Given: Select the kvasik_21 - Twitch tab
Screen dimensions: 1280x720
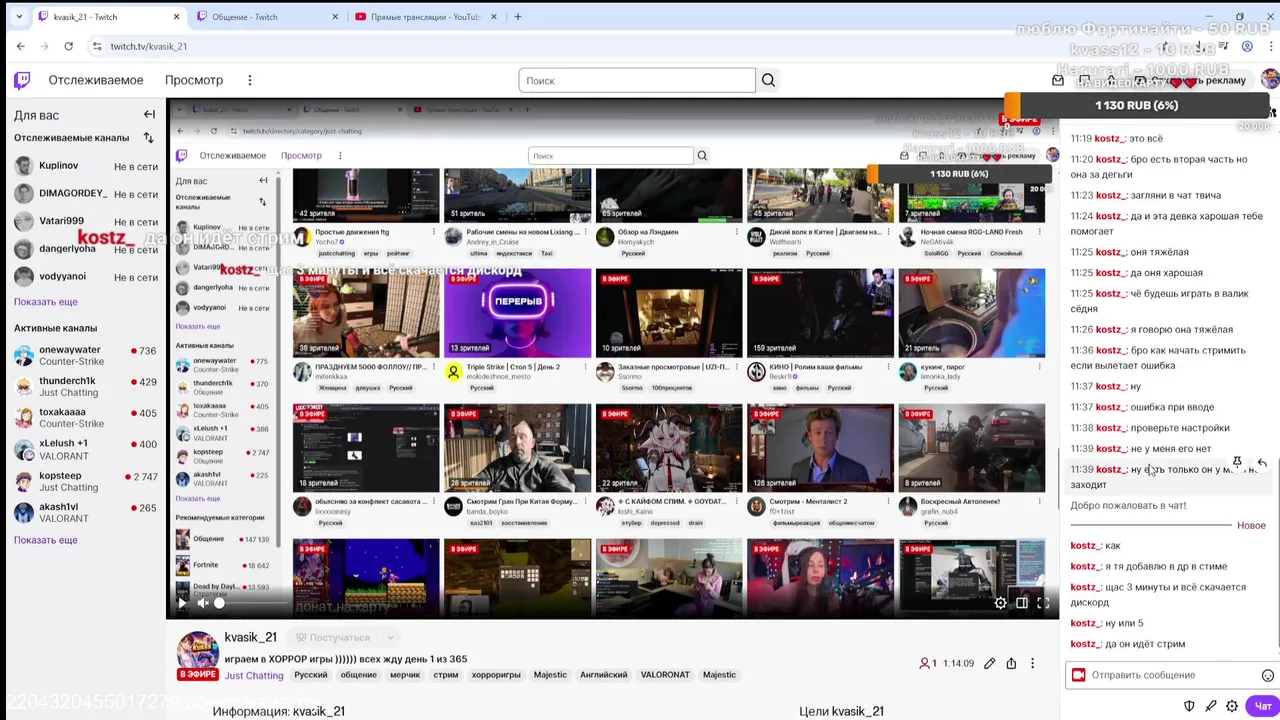Looking at the screenshot, I should (108, 17).
